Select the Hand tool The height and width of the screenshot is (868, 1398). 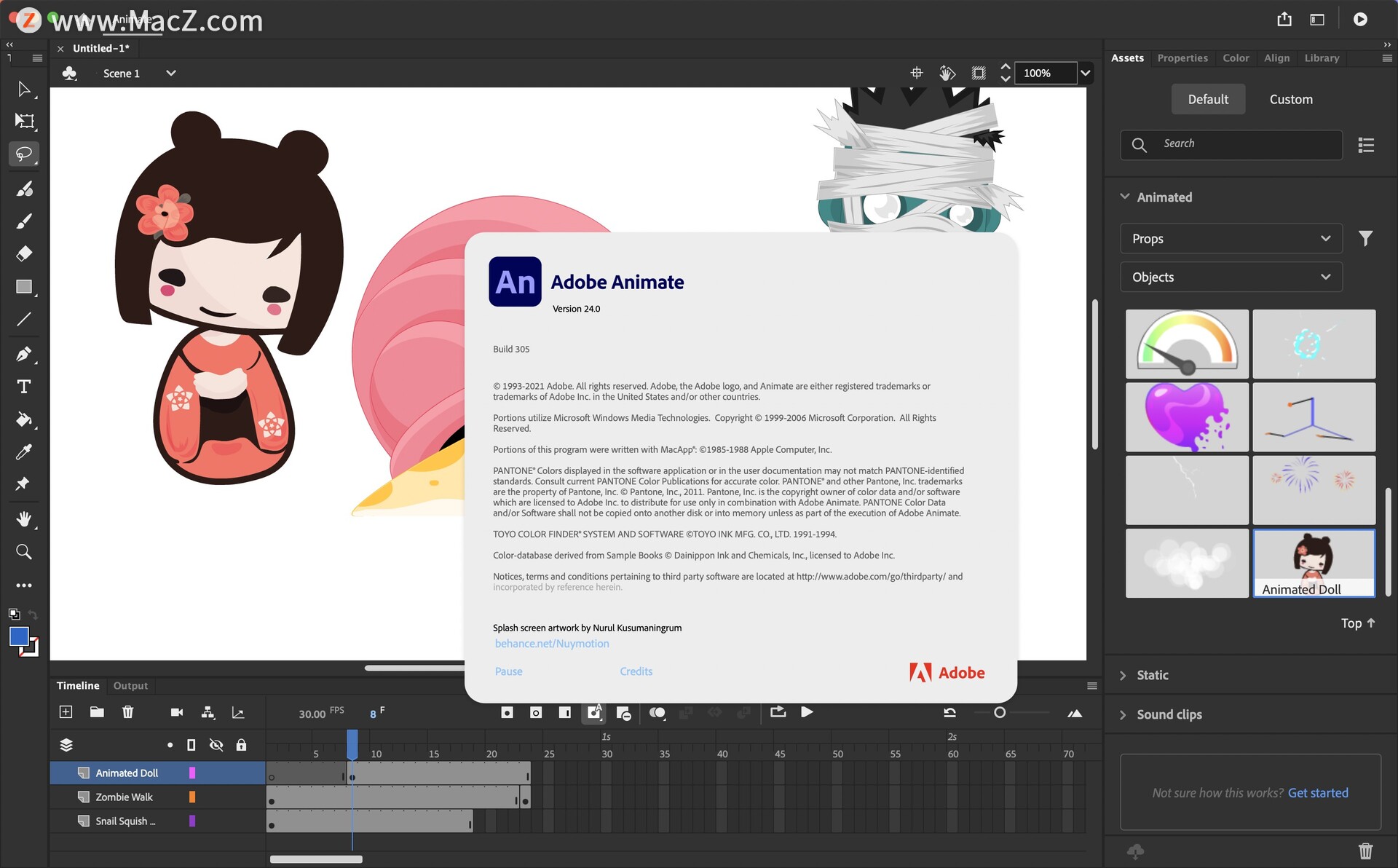24,518
